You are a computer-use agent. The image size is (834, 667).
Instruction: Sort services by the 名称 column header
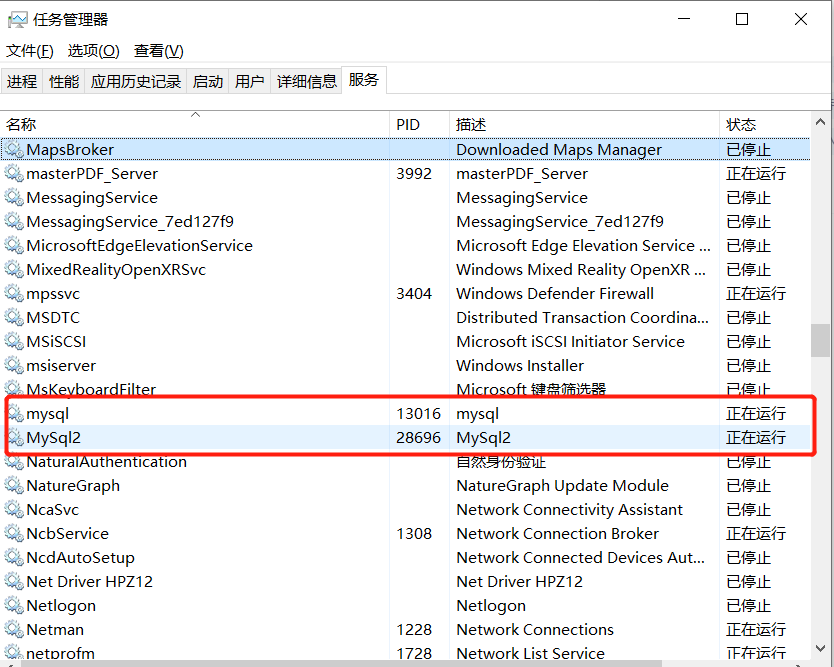click(x=195, y=124)
